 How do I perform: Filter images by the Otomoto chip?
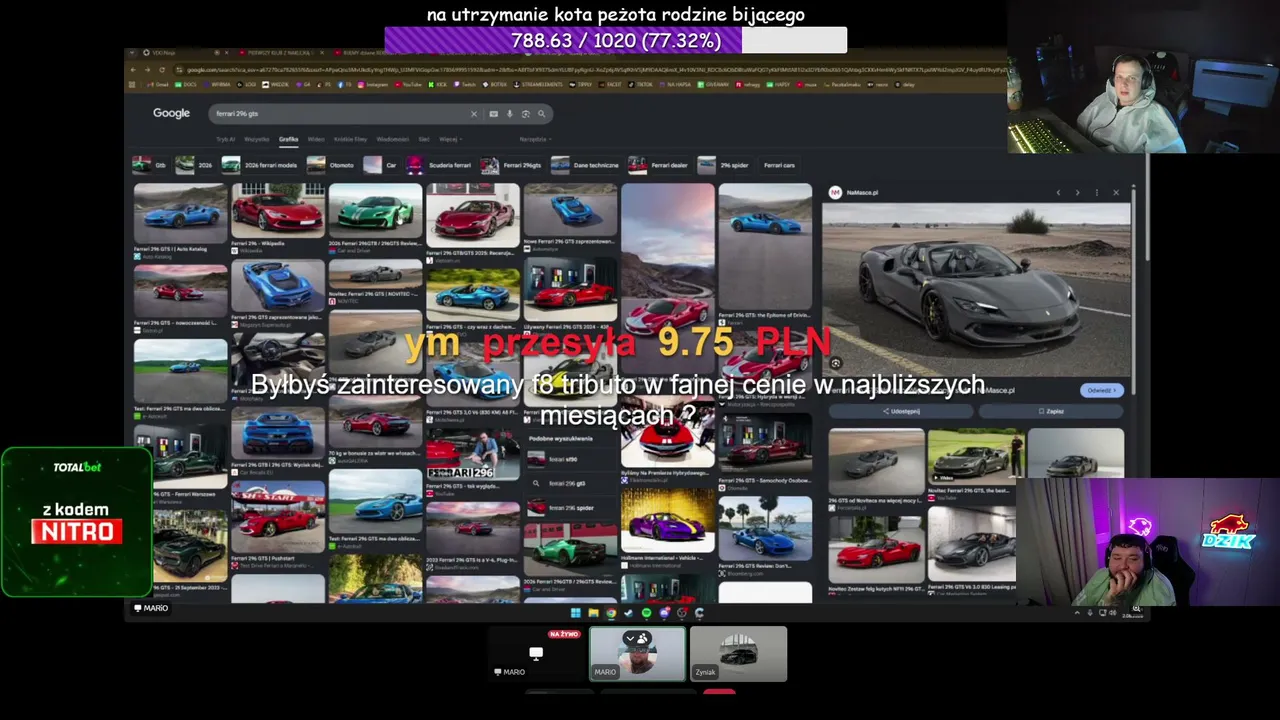pos(331,165)
